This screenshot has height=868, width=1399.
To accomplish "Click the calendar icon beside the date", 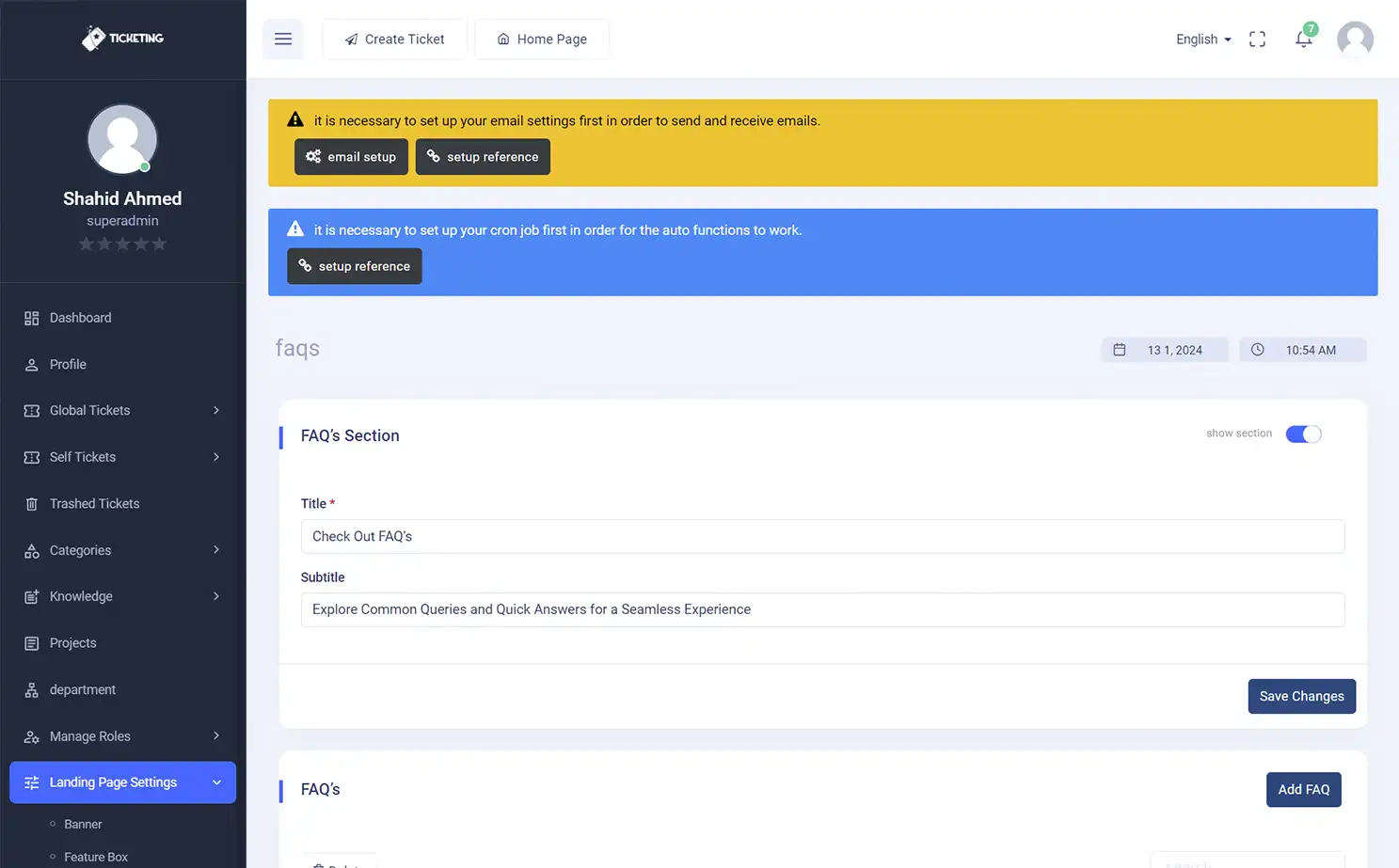I will click(x=1120, y=350).
